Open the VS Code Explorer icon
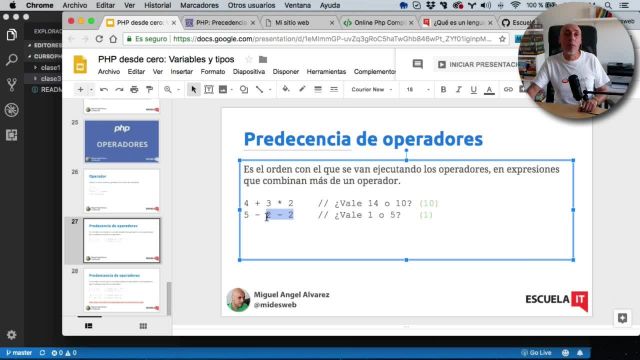 (11, 35)
